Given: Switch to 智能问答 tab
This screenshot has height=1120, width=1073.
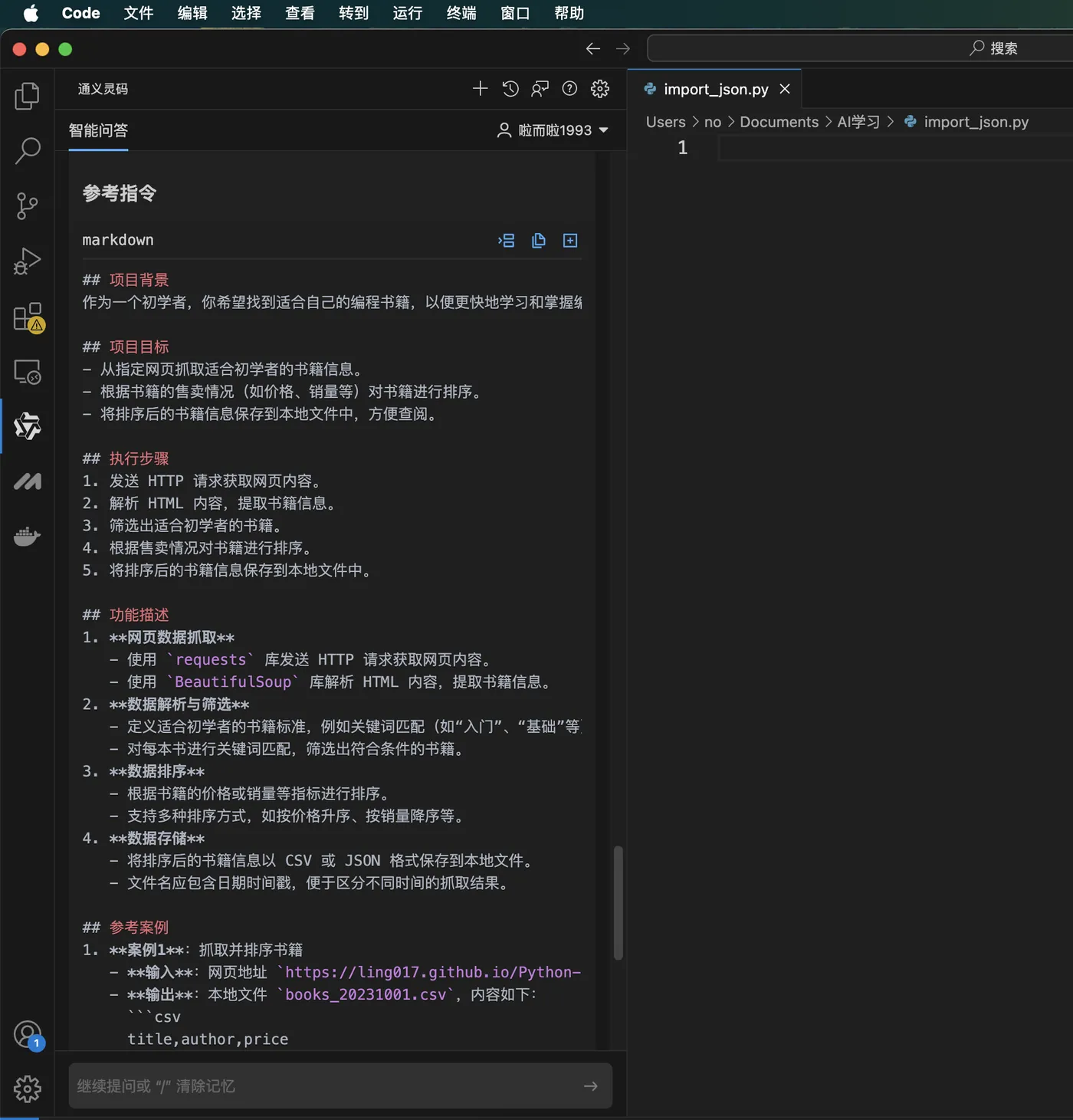Looking at the screenshot, I should 98,130.
